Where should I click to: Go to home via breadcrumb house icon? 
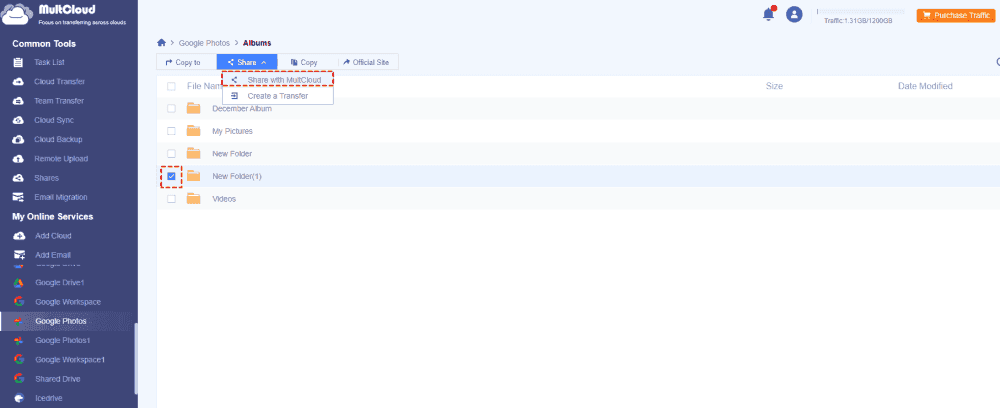pos(161,43)
